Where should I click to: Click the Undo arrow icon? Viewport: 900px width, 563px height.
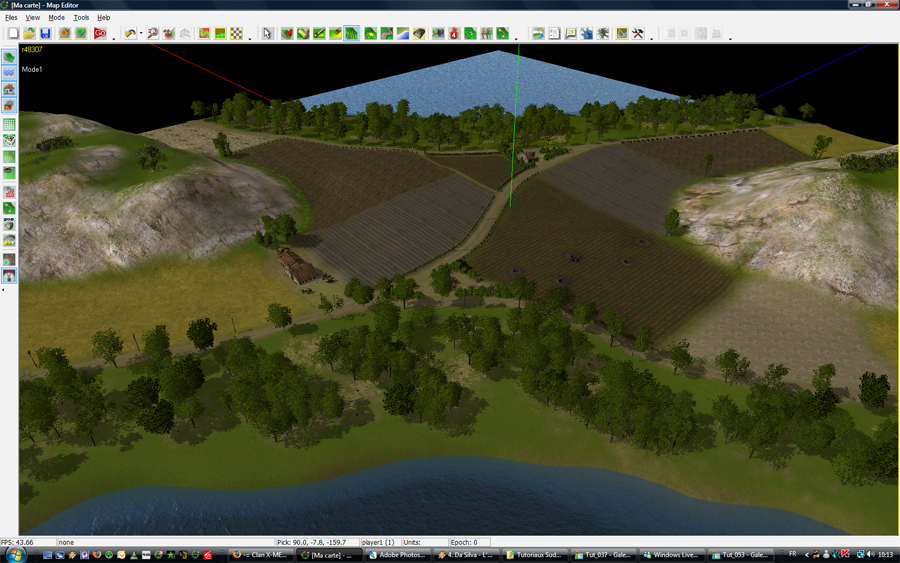pos(130,33)
